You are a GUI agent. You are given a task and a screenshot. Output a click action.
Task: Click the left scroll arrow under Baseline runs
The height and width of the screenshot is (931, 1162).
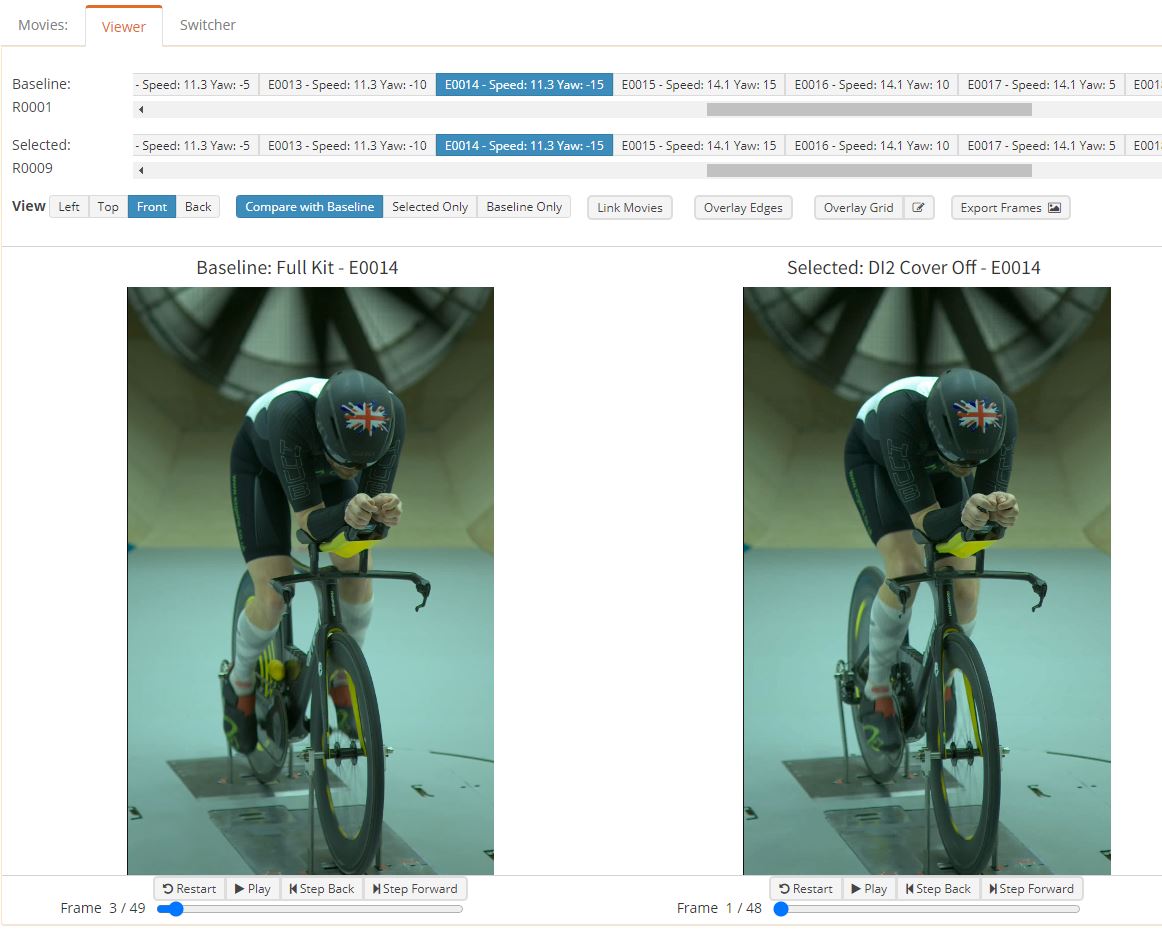point(139,108)
